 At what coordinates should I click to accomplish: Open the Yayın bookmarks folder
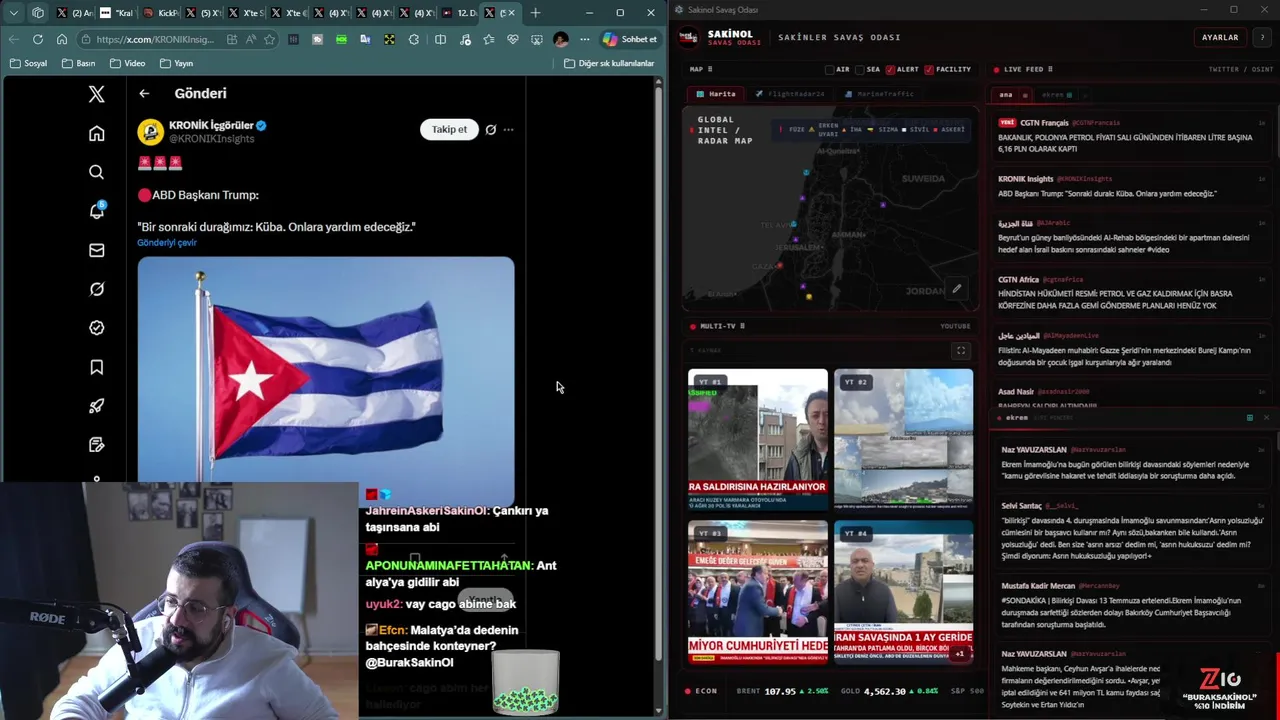pos(176,63)
